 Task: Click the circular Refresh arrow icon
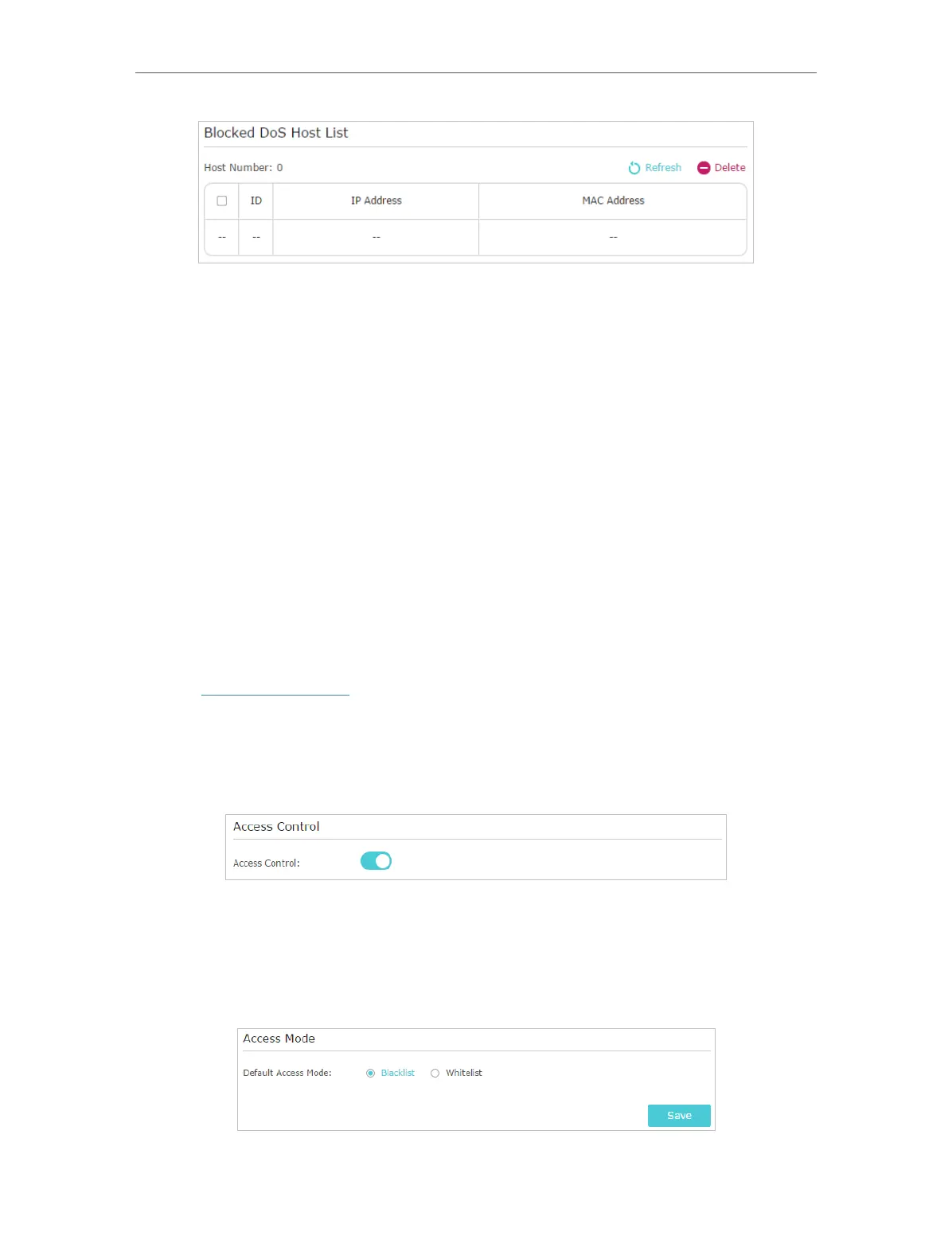point(634,168)
